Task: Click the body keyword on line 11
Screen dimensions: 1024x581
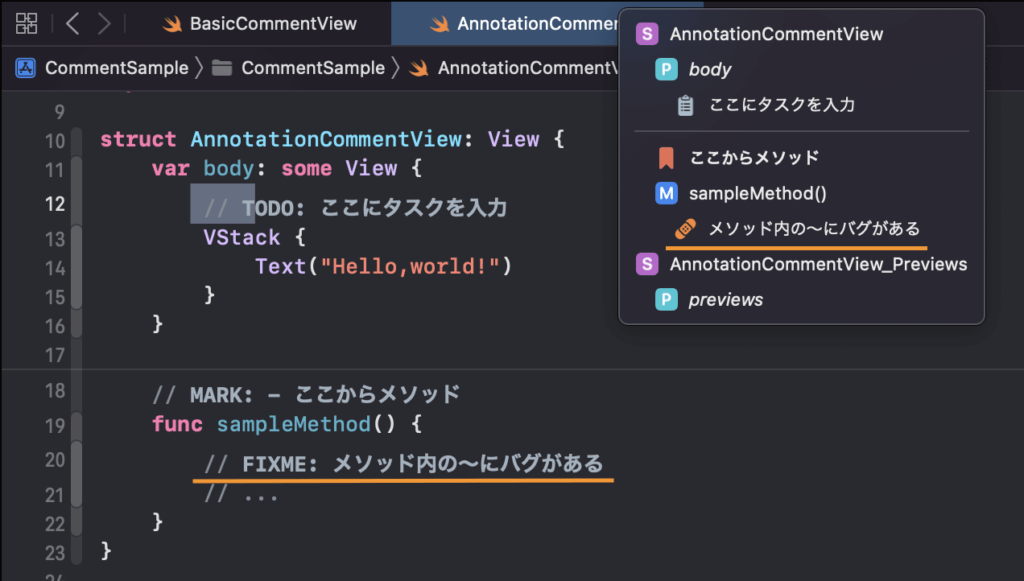Action: point(229,168)
